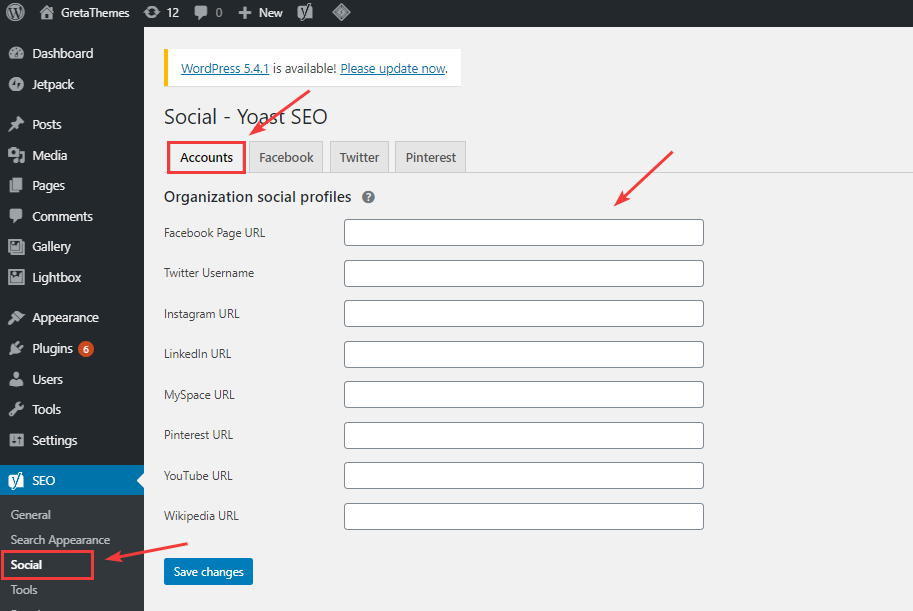Focus the Facebook Page URL field

523,232
